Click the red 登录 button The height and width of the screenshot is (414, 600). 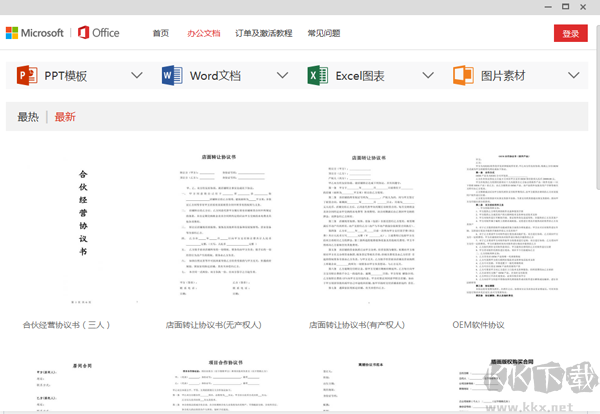571,33
